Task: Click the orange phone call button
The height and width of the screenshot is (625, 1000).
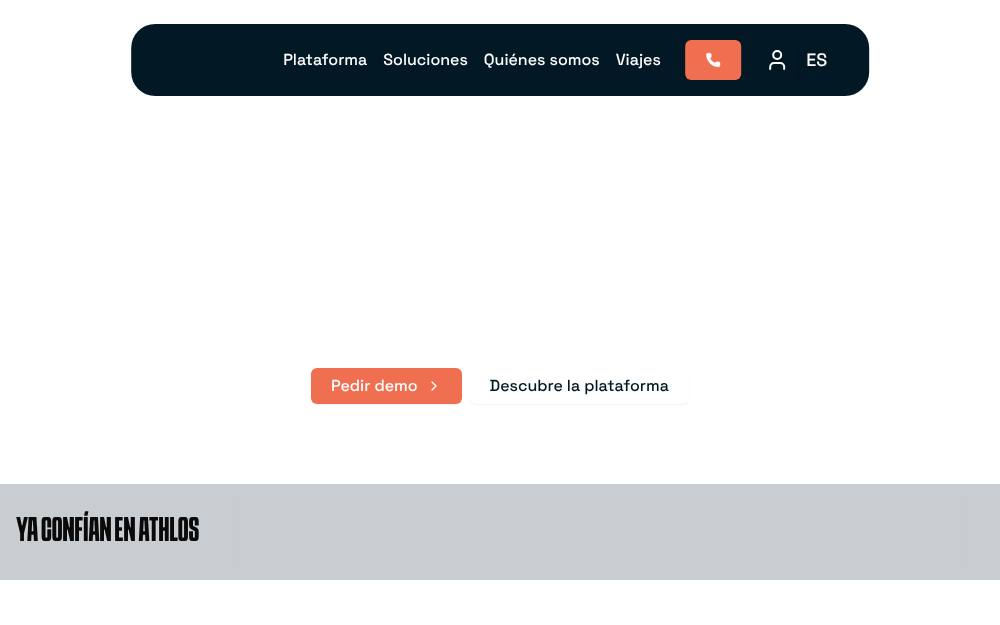Action: pyautogui.click(x=712, y=60)
